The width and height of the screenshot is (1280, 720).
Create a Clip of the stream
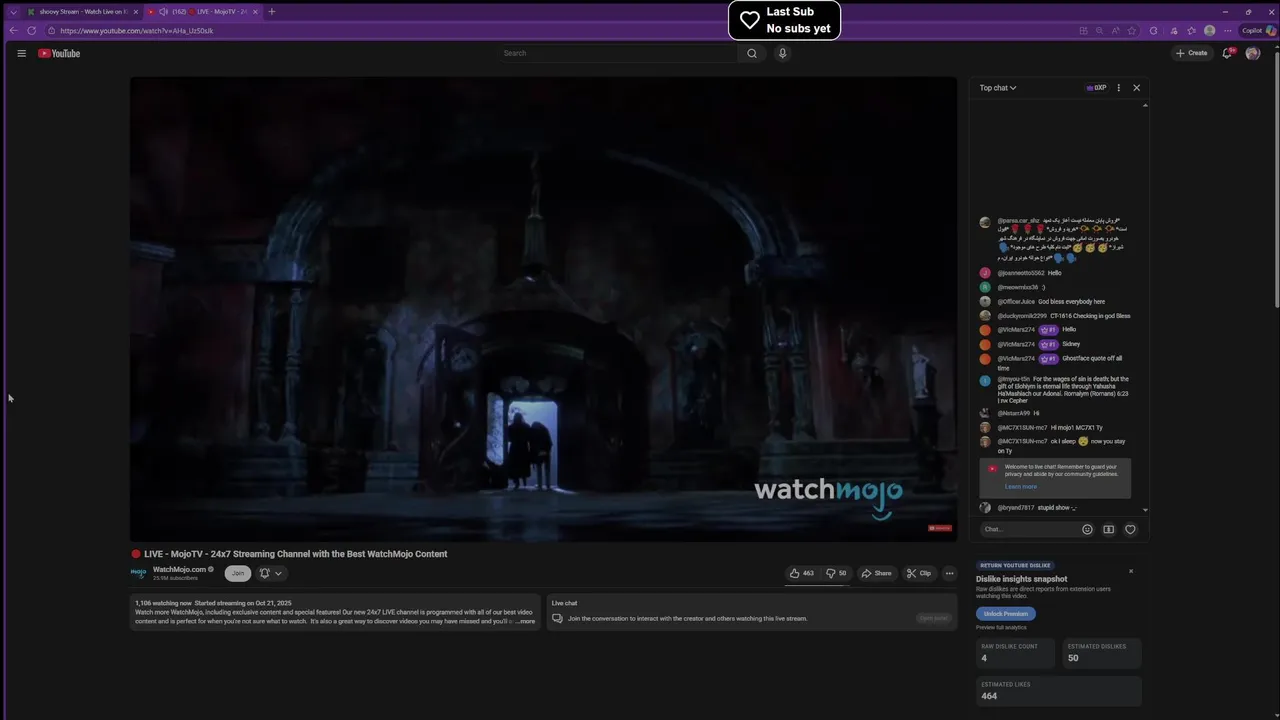(x=919, y=573)
